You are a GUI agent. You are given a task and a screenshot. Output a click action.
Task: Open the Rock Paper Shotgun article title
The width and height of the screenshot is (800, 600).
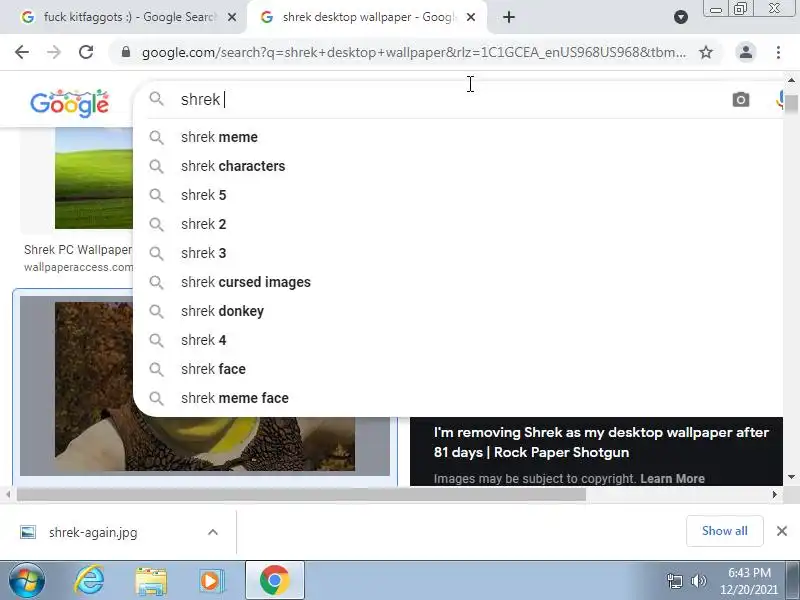click(601, 442)
